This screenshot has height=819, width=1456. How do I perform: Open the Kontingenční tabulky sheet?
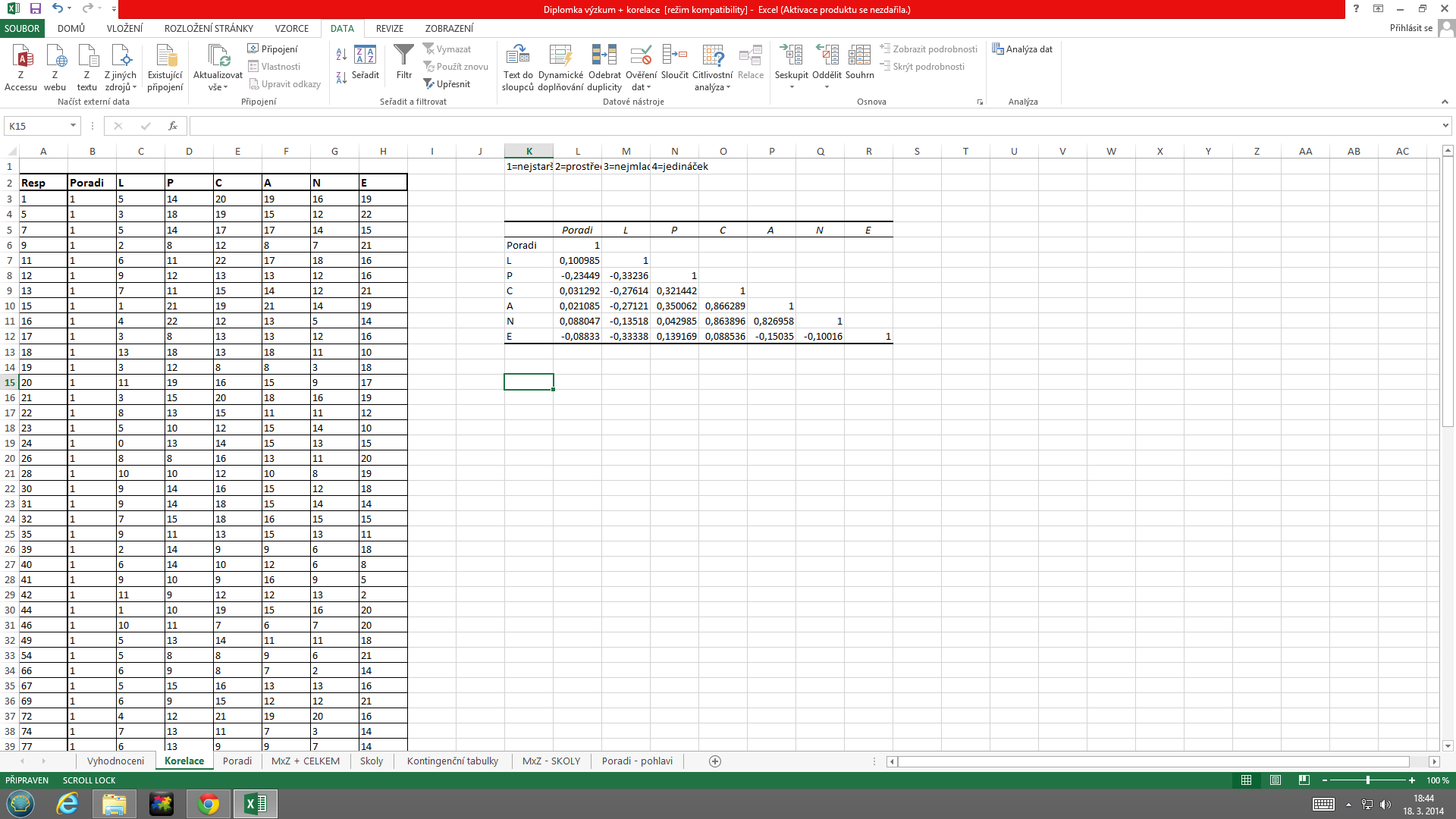[x=453, y=761]
